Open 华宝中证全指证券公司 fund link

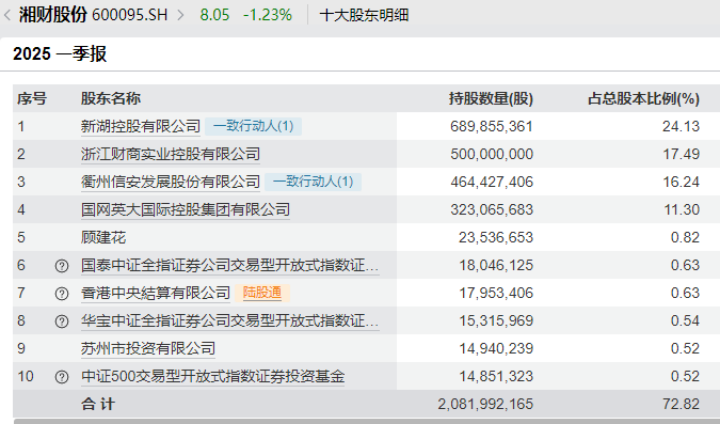(230, 321)
